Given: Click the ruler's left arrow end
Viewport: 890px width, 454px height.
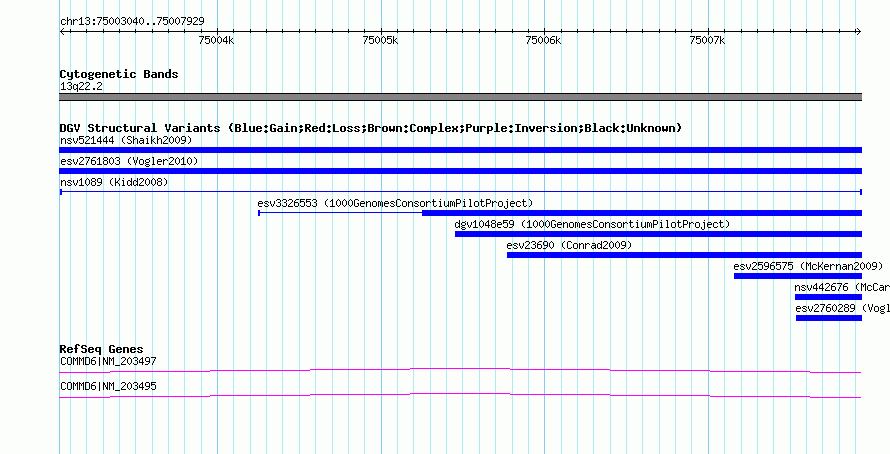Looking at the screenshot, I should click(62, 32).
